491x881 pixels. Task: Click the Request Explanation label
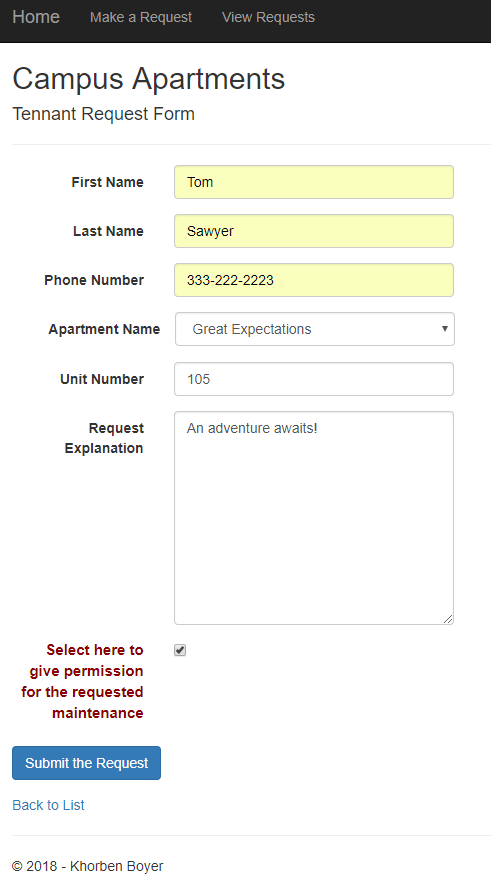[104, 438]
